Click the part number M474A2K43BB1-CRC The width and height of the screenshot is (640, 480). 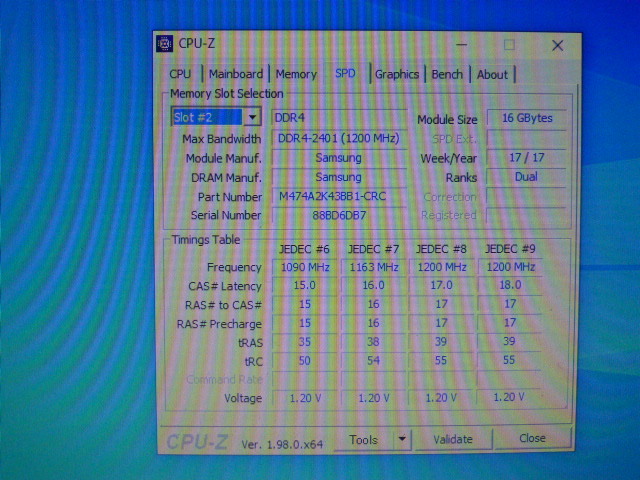coord(339,196)
